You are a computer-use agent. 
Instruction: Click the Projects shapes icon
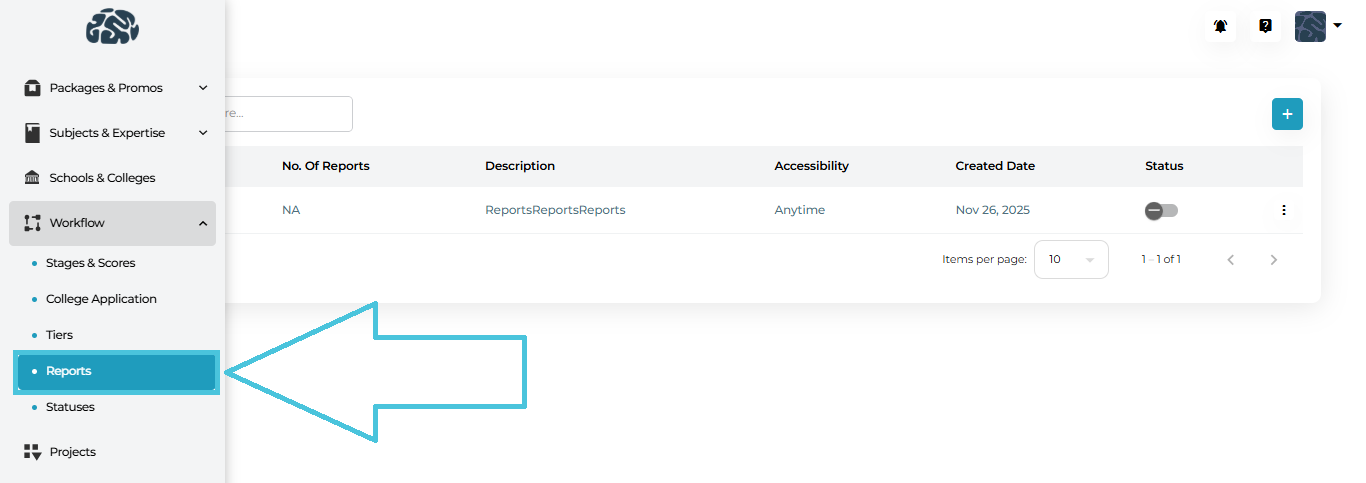[32, 452]
